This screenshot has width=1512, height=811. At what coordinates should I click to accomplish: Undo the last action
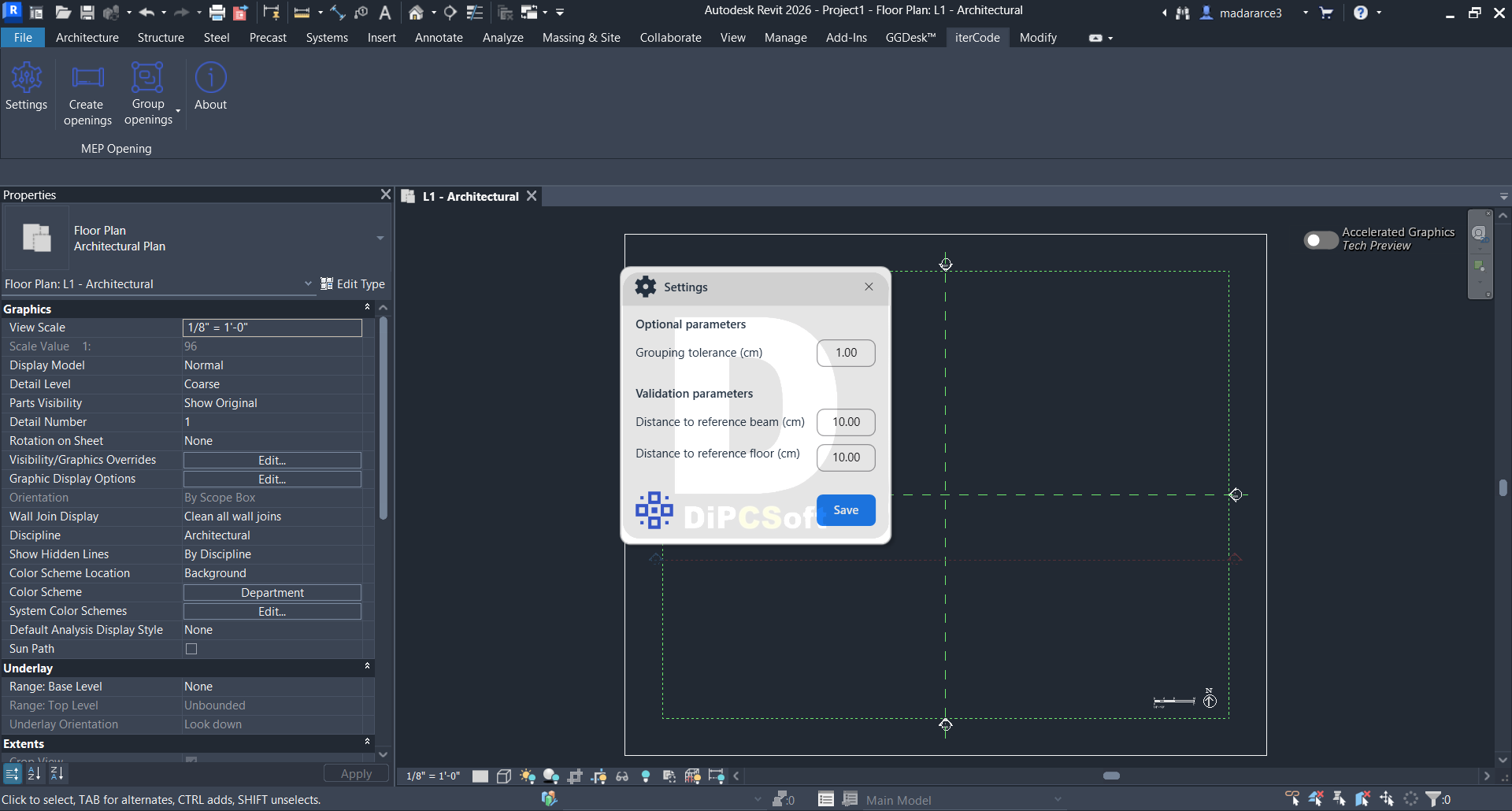pyautogui.click(x=146, y=13)
